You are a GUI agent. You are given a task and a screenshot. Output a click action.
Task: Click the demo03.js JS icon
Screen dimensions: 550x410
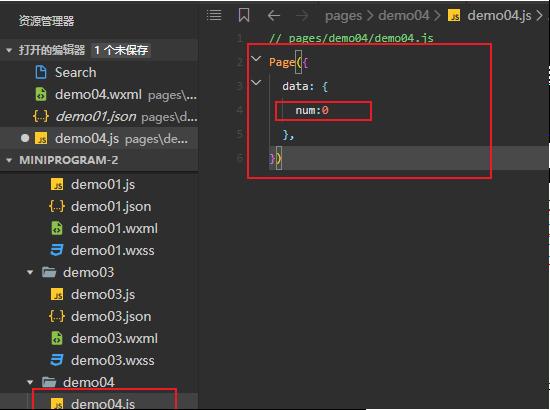tap(57, 294)
